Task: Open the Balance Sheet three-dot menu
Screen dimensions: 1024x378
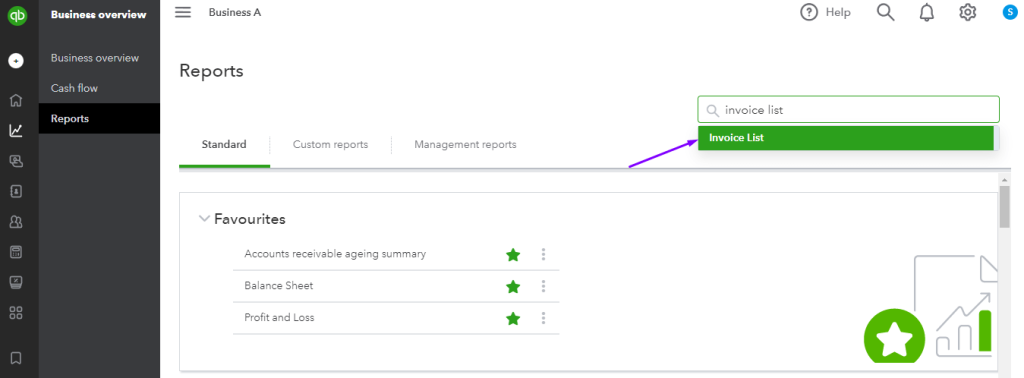Action: pyautogui.click(x=543, y=286)
